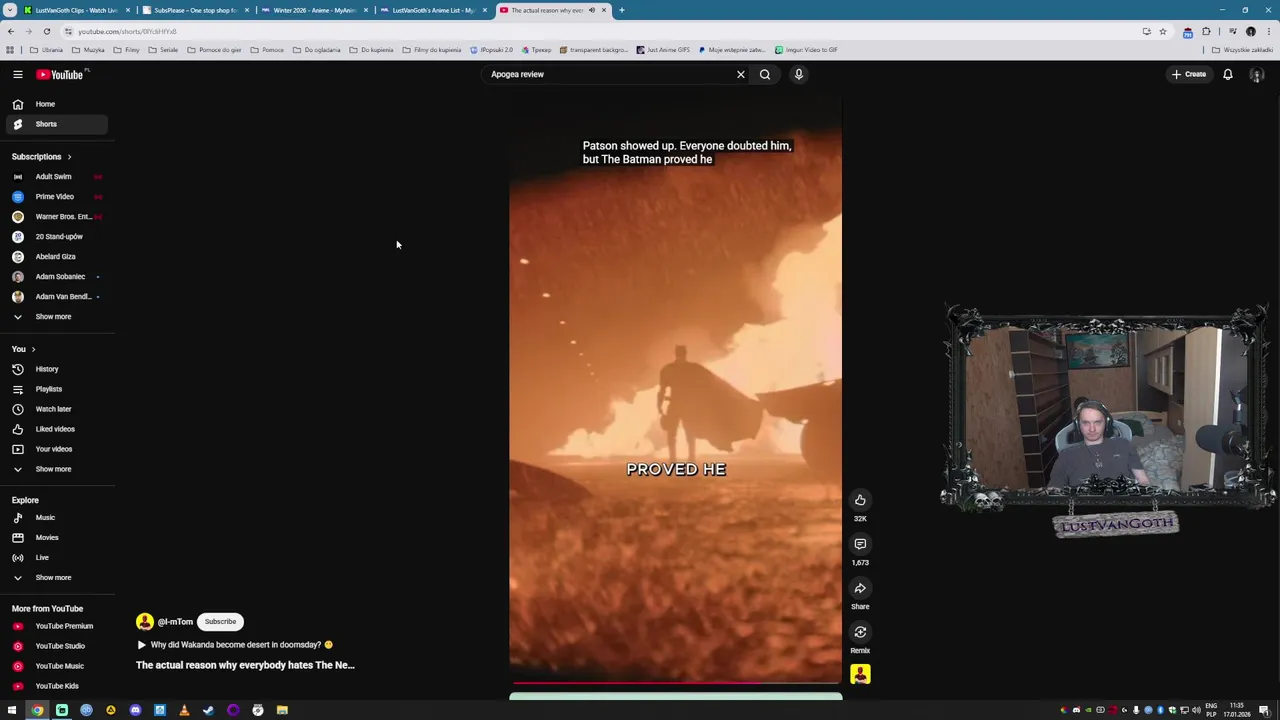Open the Subscriptions section header
The width and height of the screenshot is (1280, 720).
point(42,157)
